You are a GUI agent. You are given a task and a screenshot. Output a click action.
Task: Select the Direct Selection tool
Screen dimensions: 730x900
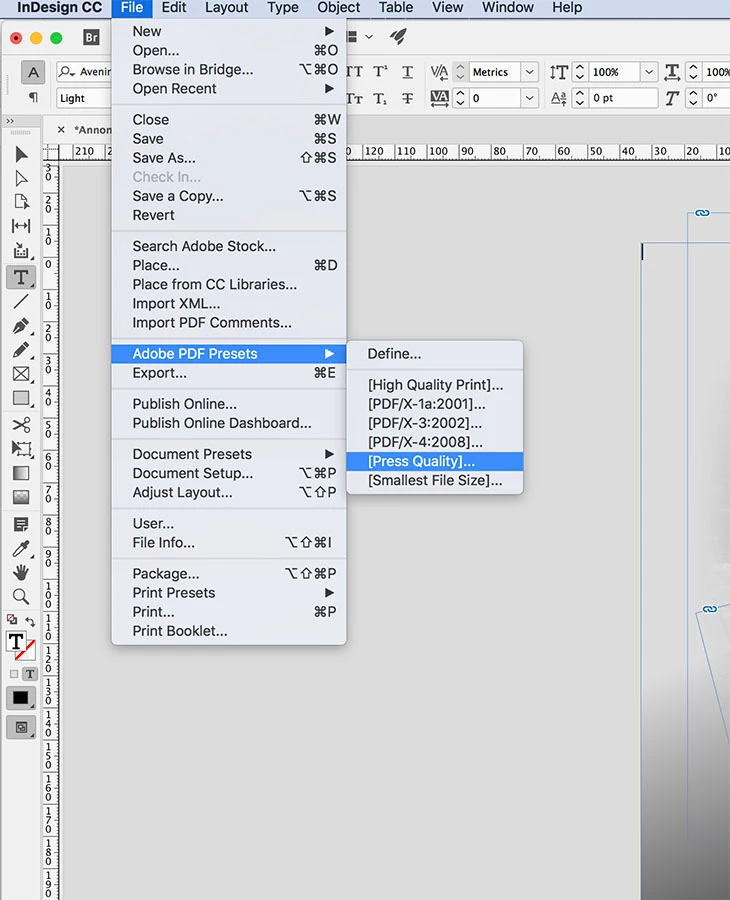point(21,179)
